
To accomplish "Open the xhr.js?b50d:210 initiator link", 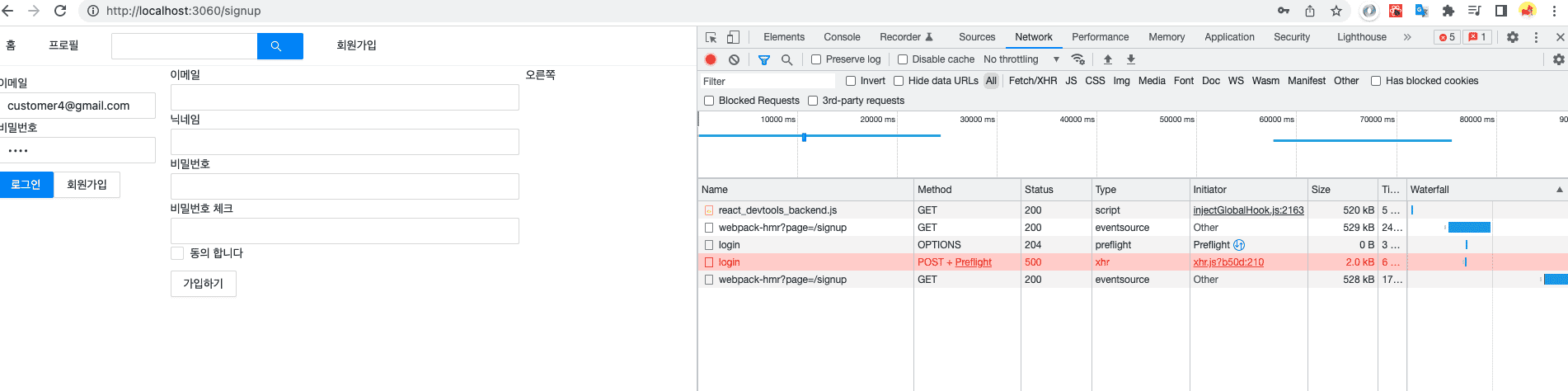I will click(x=1228, y=262).
